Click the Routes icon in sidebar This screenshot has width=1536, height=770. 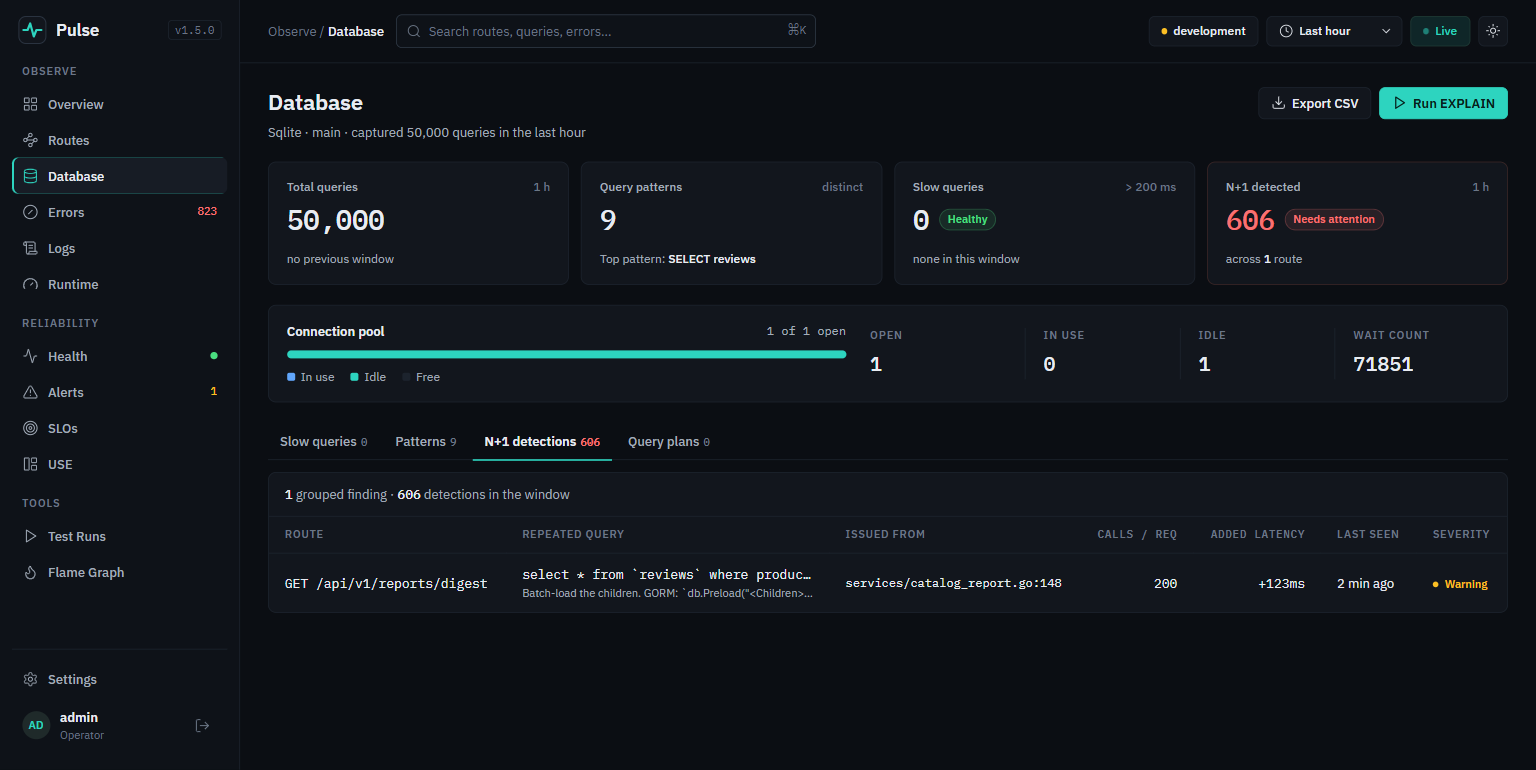[30, 140]
